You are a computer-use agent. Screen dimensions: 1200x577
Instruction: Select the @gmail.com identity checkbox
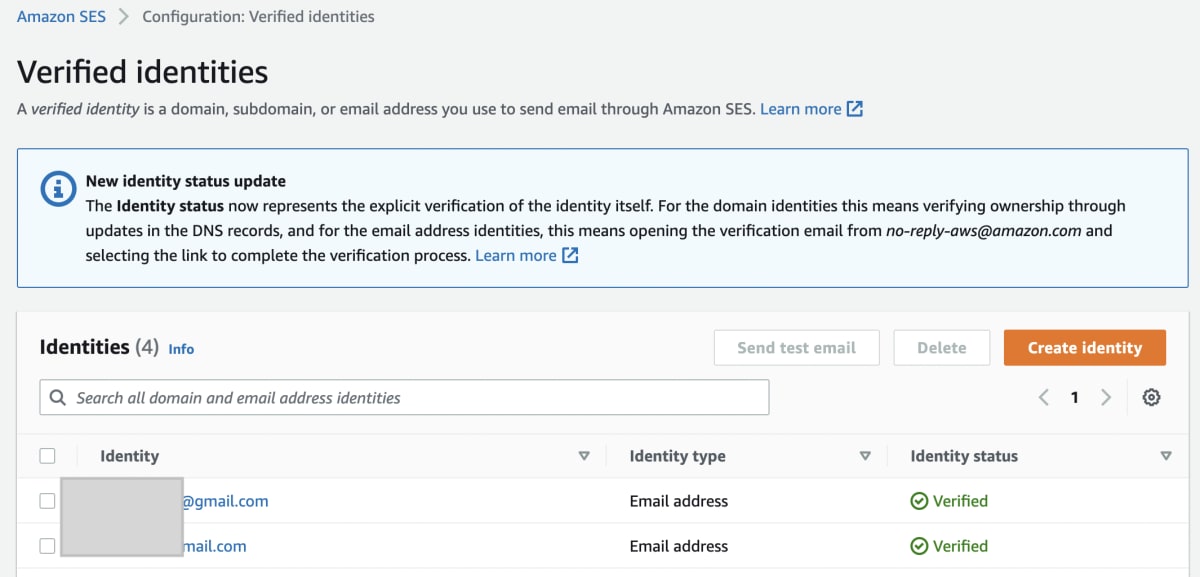47,501
